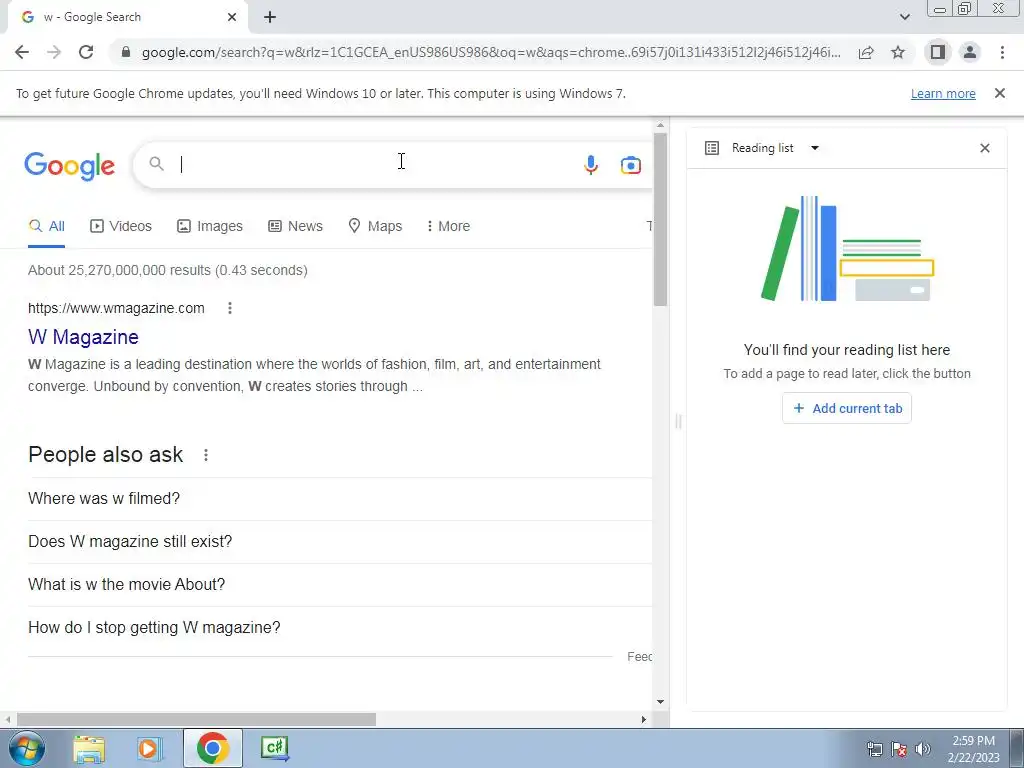Open the Chrome profile avatar menu
1024x768 pixels.
pos(970,52)
